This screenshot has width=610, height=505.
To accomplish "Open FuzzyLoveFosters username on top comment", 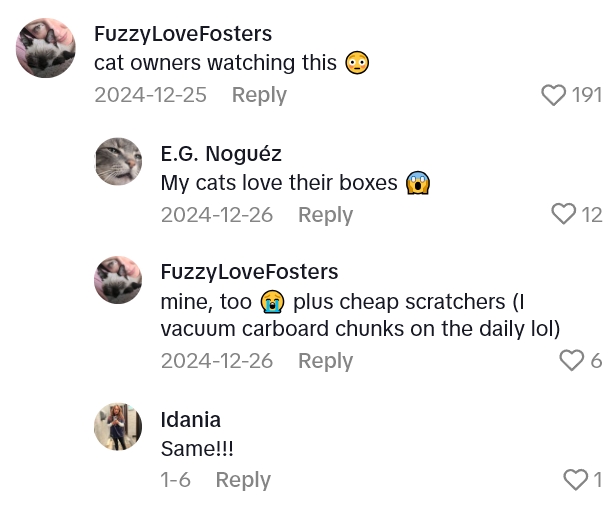I will click(183, 34).
